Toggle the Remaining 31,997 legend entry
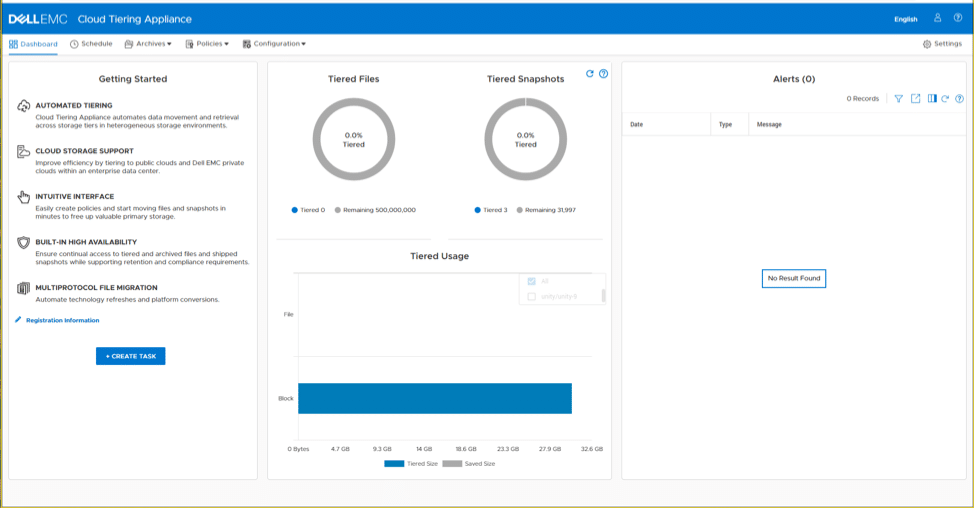The image size is (974, 508). [546, 210]
